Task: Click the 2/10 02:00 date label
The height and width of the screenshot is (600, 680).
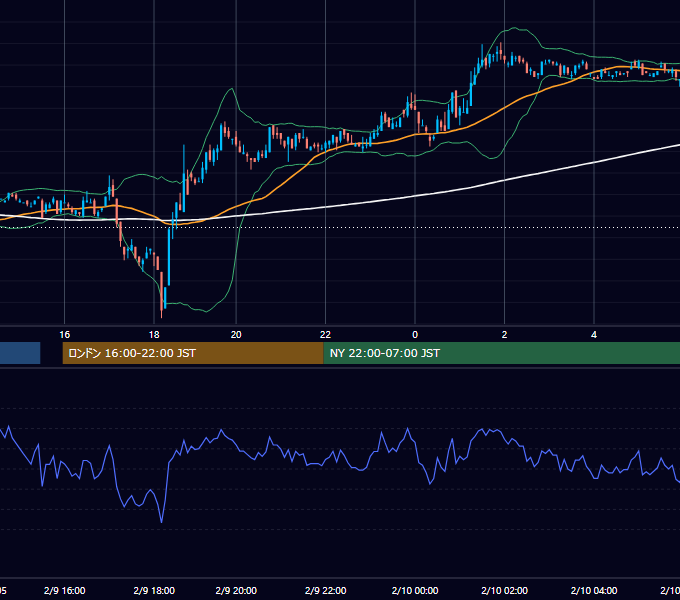Action: [x=504, y=590]
